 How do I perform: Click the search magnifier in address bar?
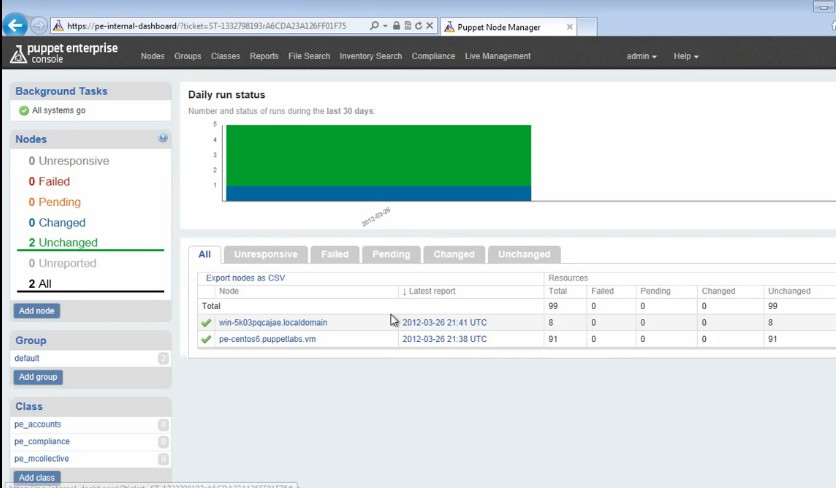374,26
